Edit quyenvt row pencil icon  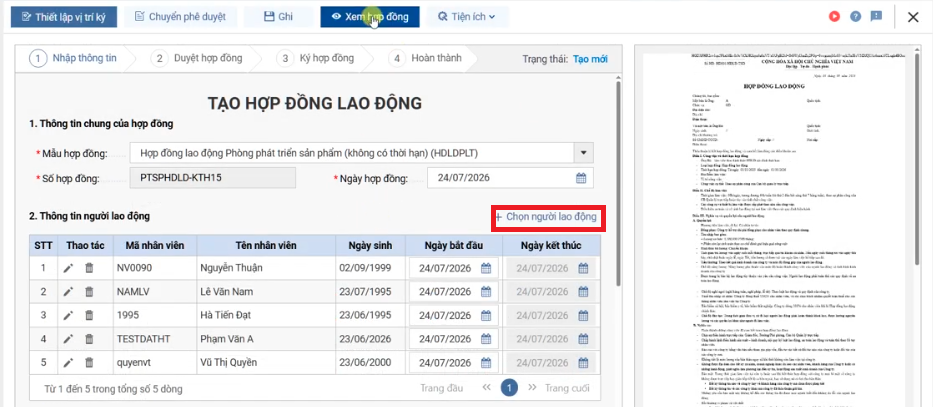pyautogui.click(x=68, y=362)
